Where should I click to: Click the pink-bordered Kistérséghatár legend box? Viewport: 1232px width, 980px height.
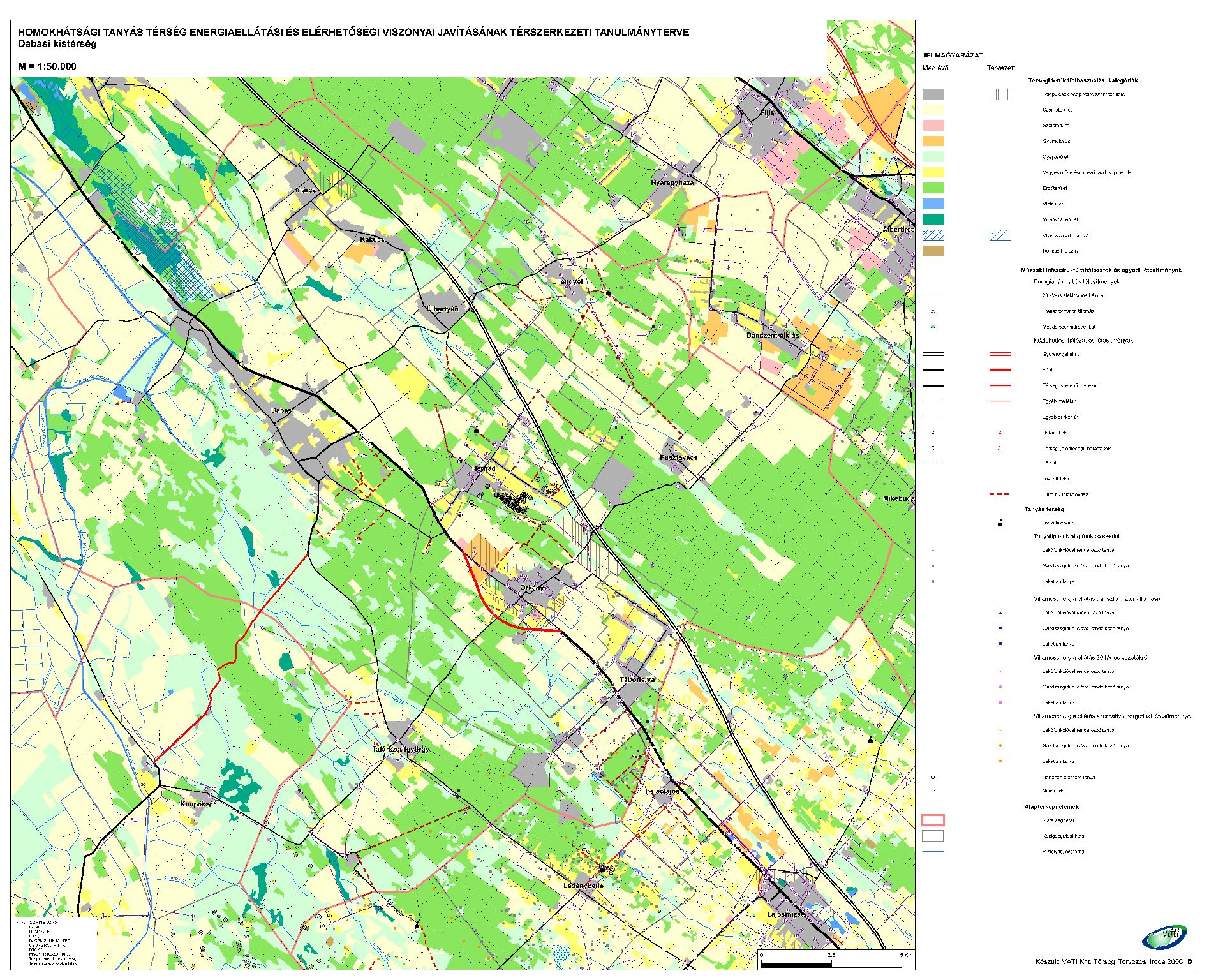coord(933,820)
